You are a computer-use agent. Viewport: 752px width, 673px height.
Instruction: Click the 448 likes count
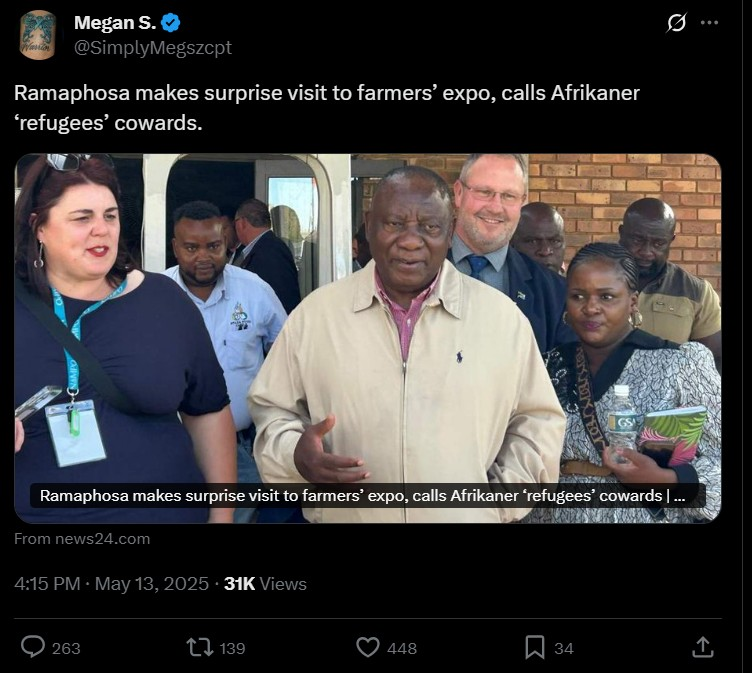pyautogui.click(x=401, y=649)
